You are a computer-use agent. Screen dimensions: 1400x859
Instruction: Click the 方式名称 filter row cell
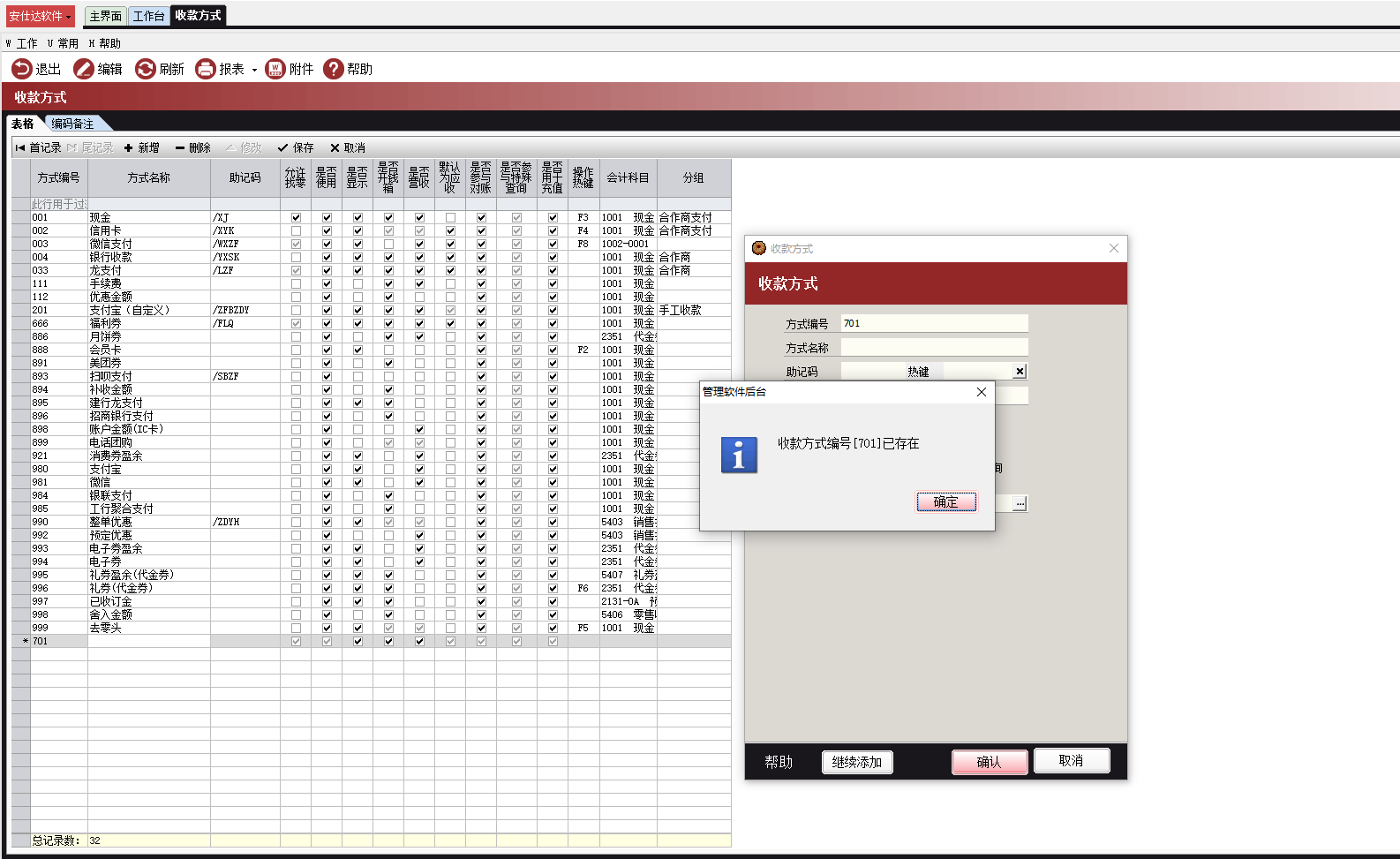[x=149, y=204]
